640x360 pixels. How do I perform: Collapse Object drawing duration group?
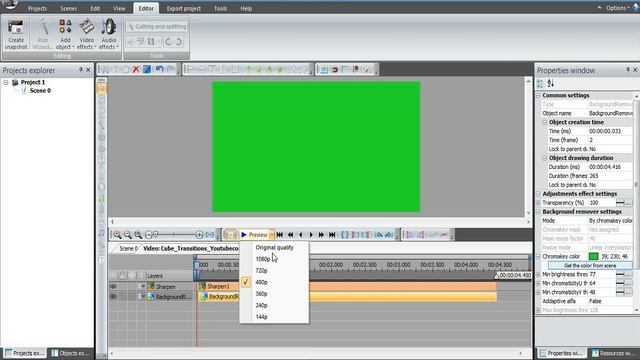(x=544, y=158)
